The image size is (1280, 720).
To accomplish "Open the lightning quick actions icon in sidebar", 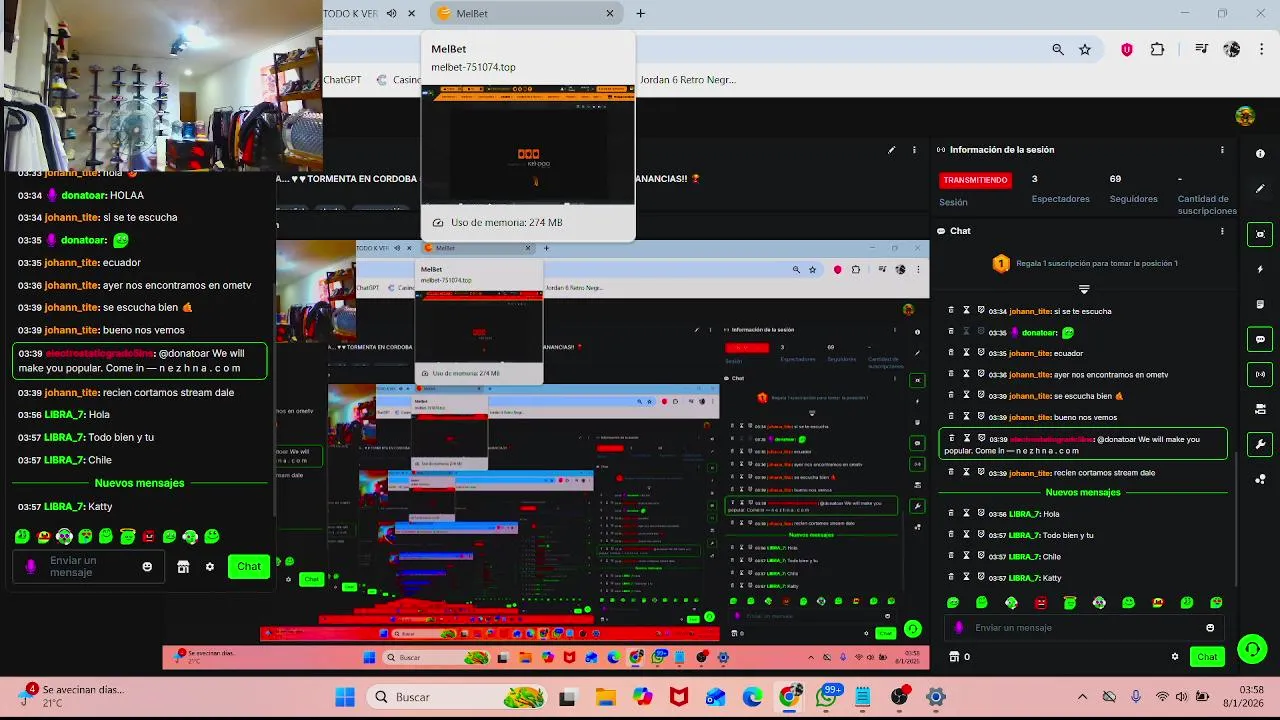I will 1260,270.
